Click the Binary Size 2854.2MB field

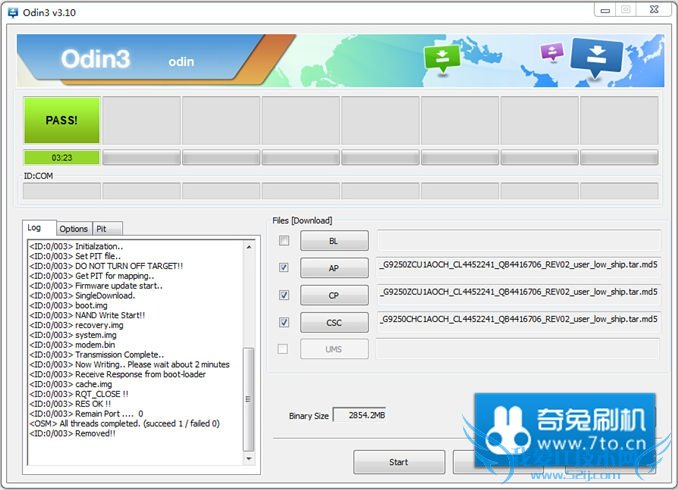[359, 415]
